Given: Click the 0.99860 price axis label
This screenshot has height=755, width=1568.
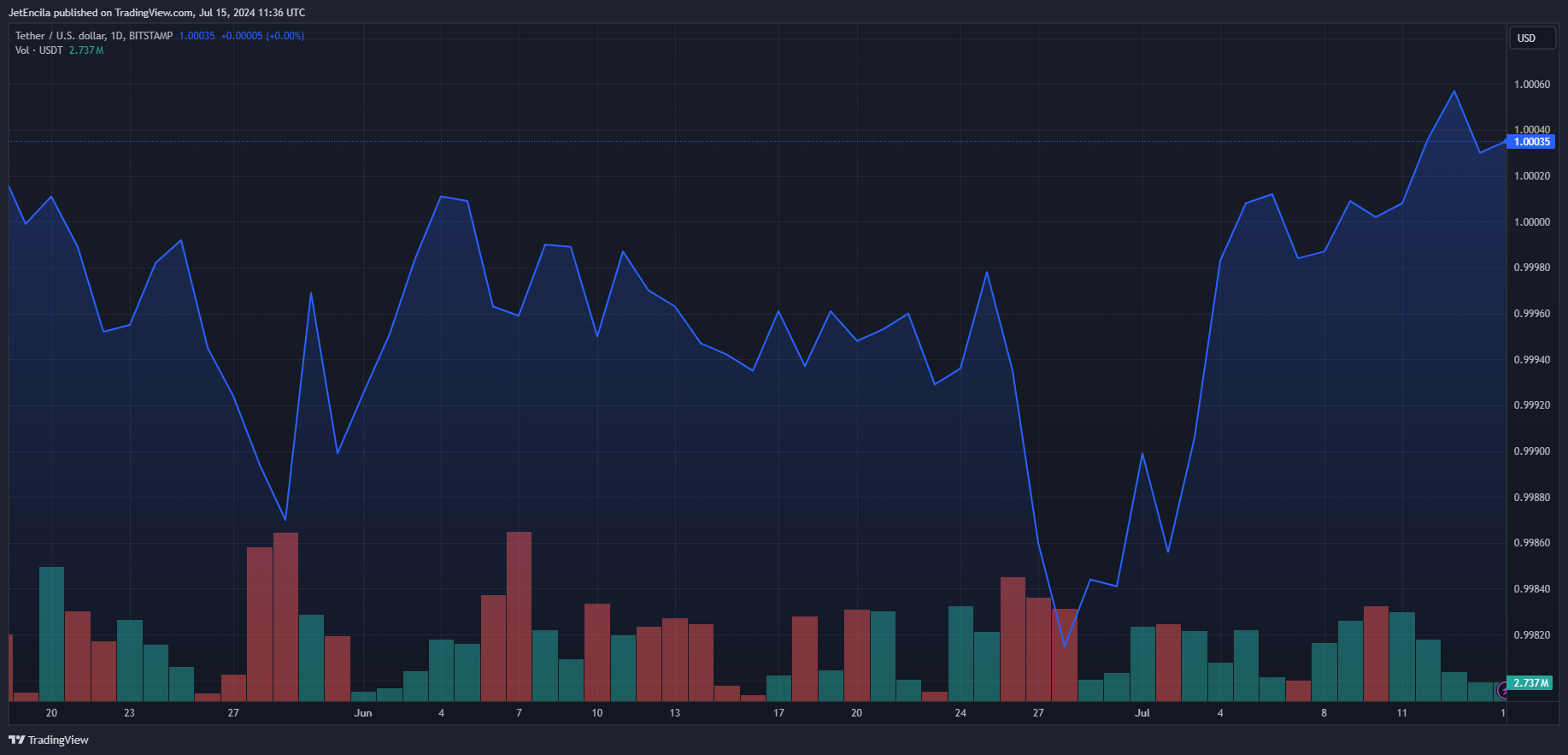Looking at the screenshot, I should (1532, 543).
